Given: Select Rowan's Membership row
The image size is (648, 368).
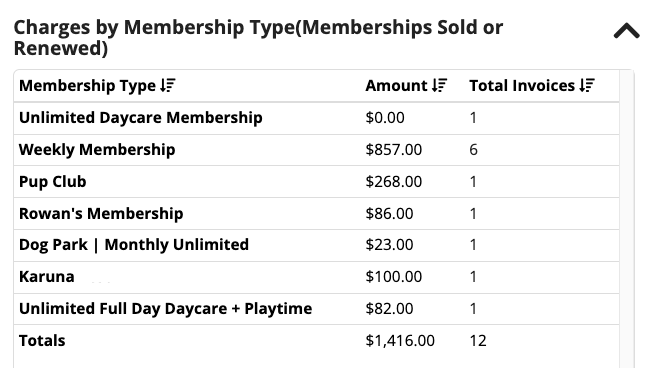Looking at the screenshot, I should click(x=317, y=213).
